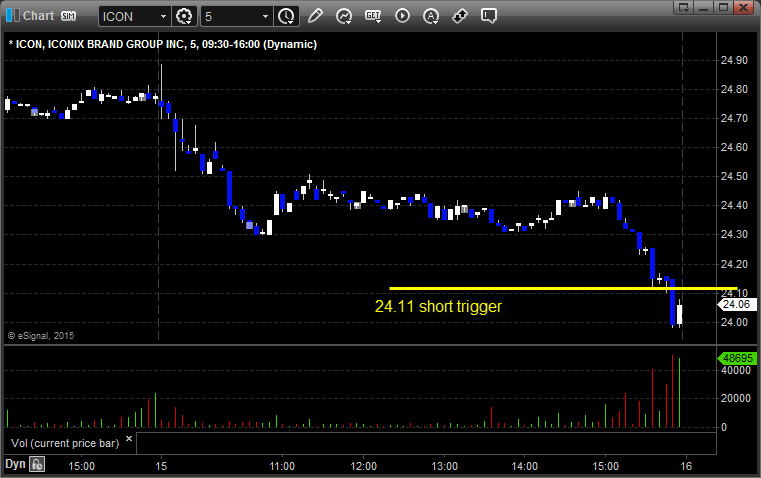Close the chart window with red X
Image resolution: width=761 pixels, height=478 pixels.
[x=744, y=7]
